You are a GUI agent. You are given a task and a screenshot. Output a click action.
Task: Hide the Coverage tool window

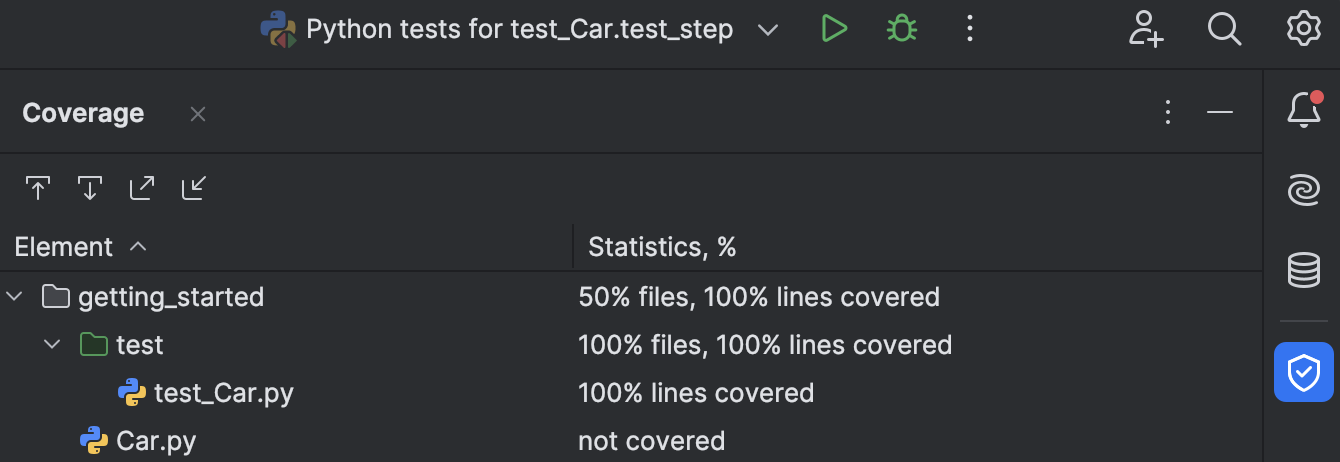click(1220, 112)
